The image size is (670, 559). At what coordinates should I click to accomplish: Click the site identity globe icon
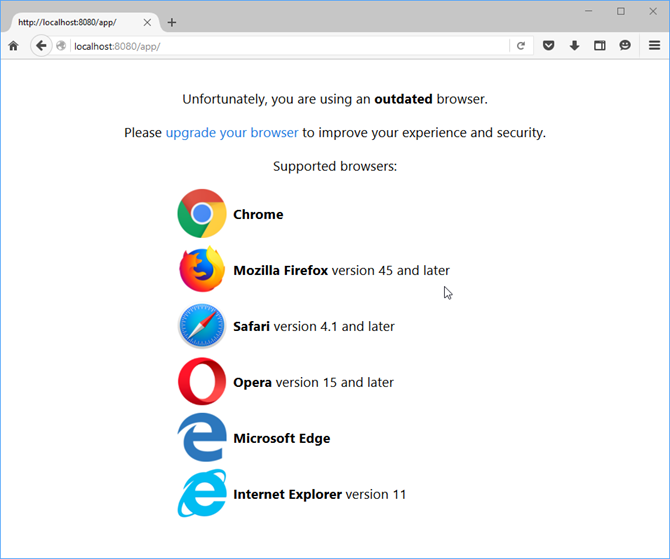coord(61,46)
